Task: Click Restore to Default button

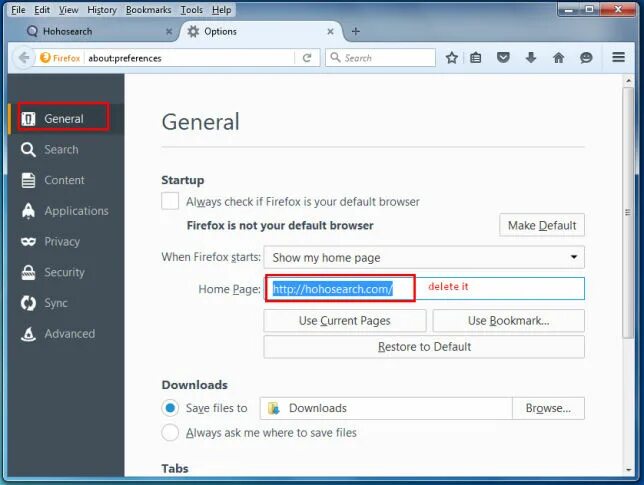Action: point(424,347)
